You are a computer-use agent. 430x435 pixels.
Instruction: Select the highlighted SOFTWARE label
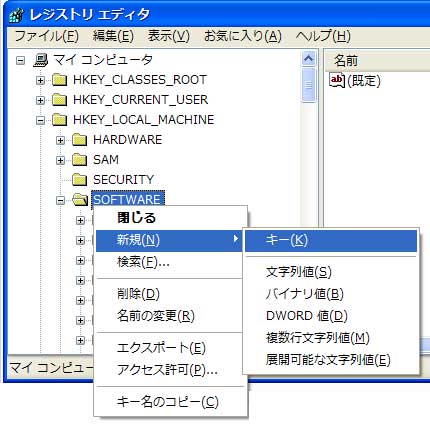tap(128, 200)
